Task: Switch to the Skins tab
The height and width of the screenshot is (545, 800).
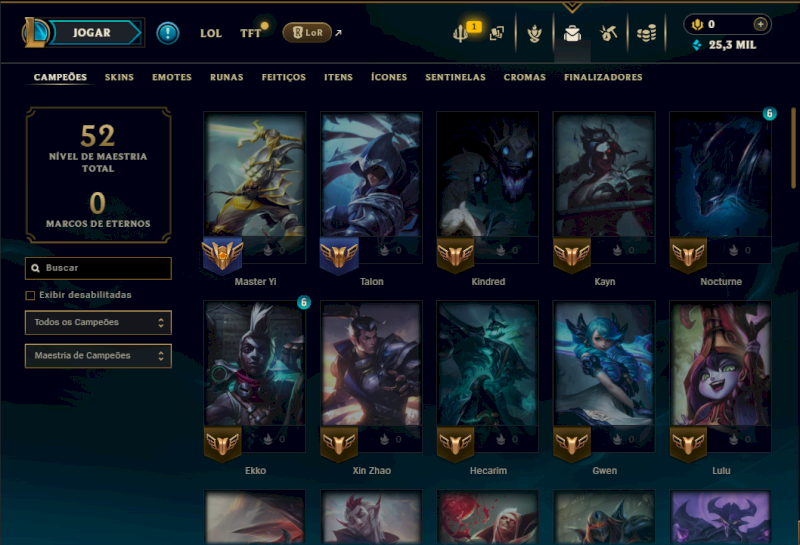Action: click(119, 77)
